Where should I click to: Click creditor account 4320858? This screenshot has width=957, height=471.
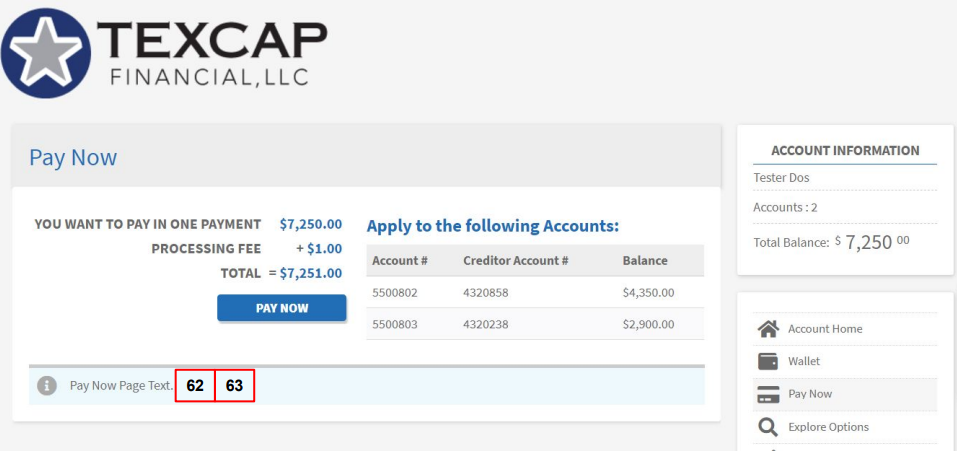tap(486, 293)
